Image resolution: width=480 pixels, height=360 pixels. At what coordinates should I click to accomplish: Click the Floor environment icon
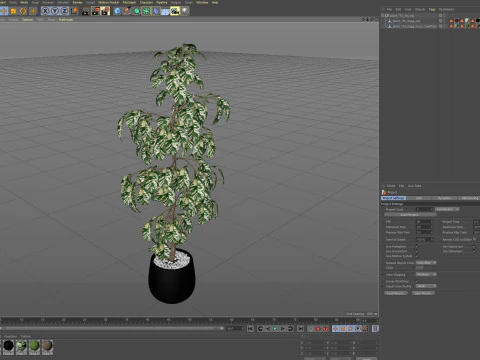(165, 11)
